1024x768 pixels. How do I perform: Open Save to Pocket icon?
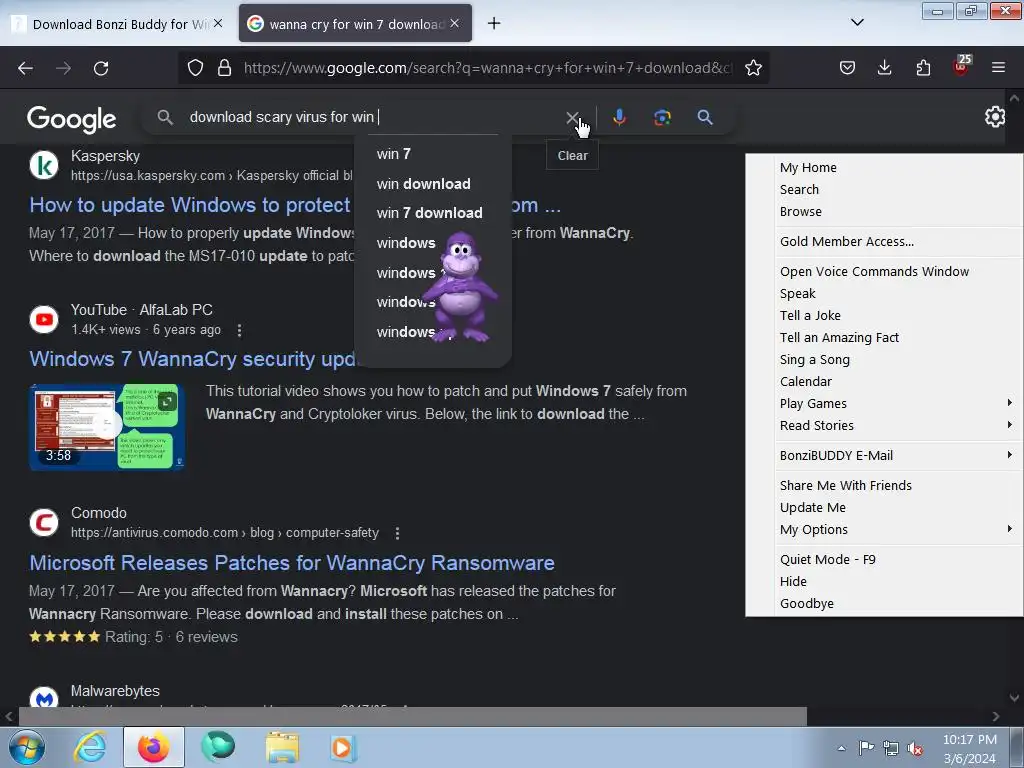(847, 68)
